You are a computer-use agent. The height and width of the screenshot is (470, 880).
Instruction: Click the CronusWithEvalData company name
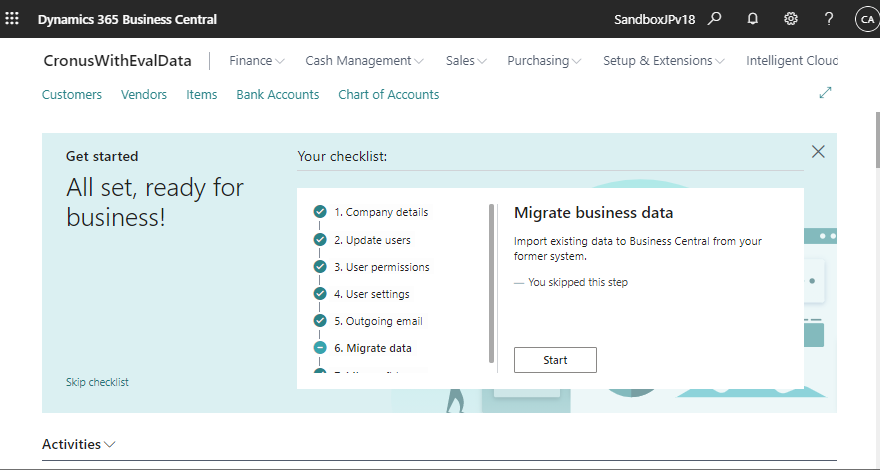(x=117, y=61)
